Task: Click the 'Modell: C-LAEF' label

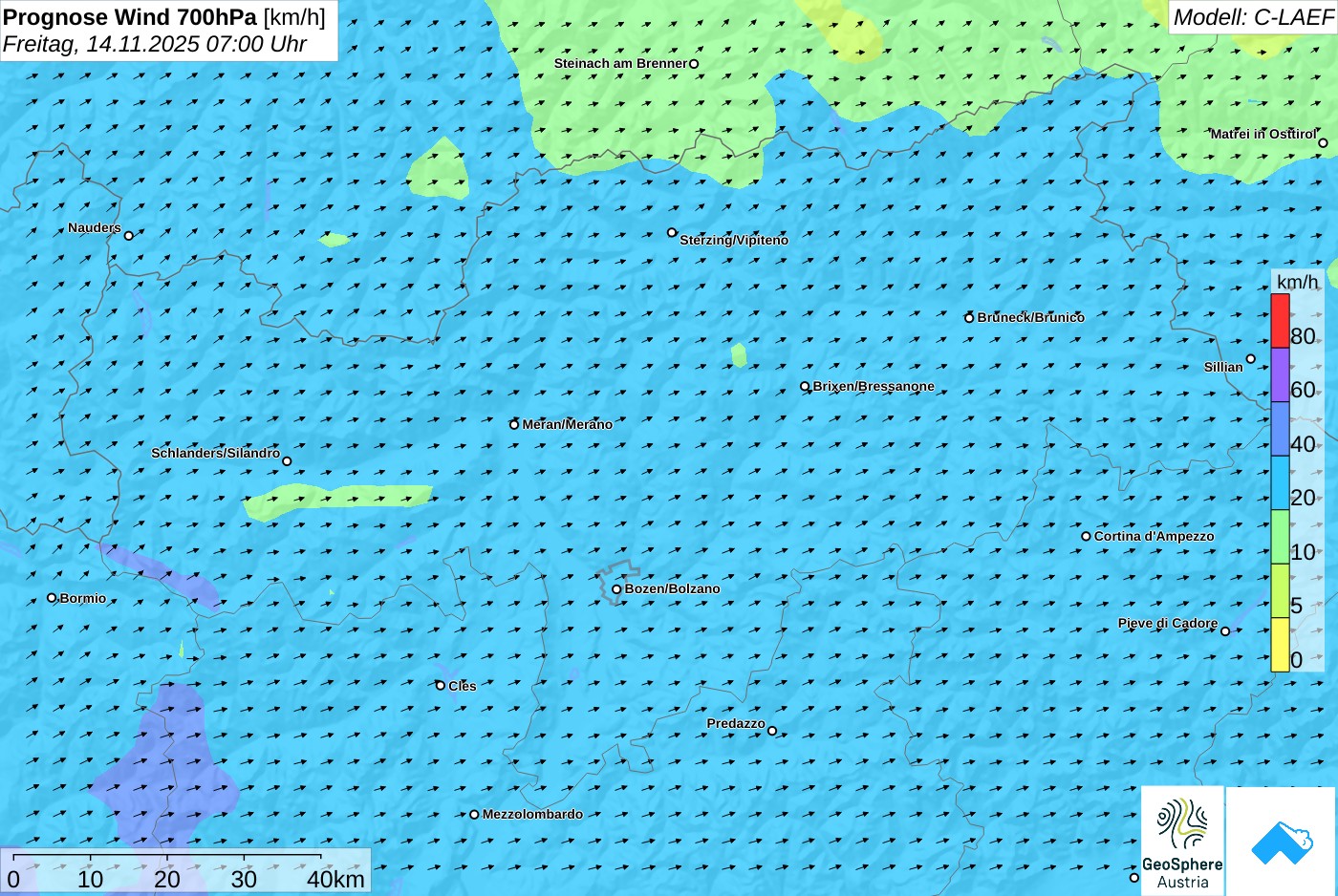Action: [x=1253, y=17]
